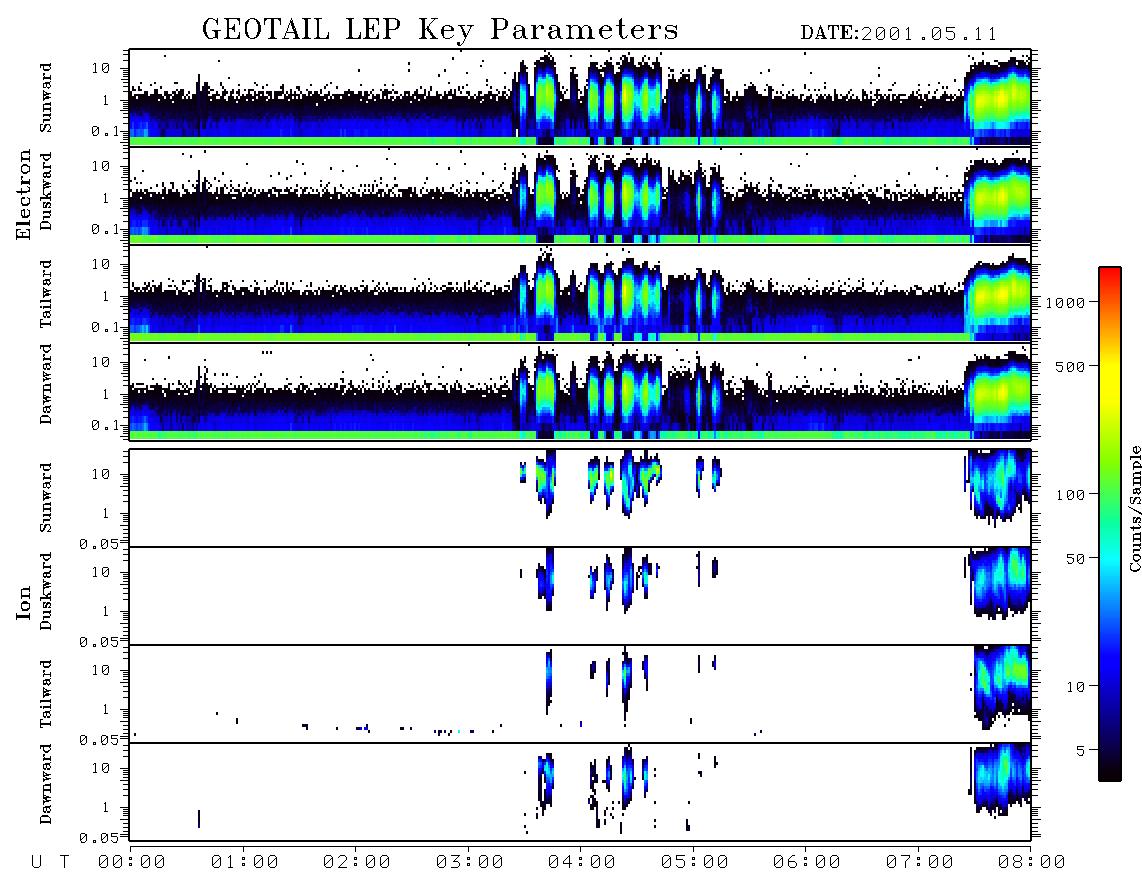Image resolution: width=1142 pixels, height=880 pixels.
Task: Click the vertical Ion group label
Action: [24, 602]
